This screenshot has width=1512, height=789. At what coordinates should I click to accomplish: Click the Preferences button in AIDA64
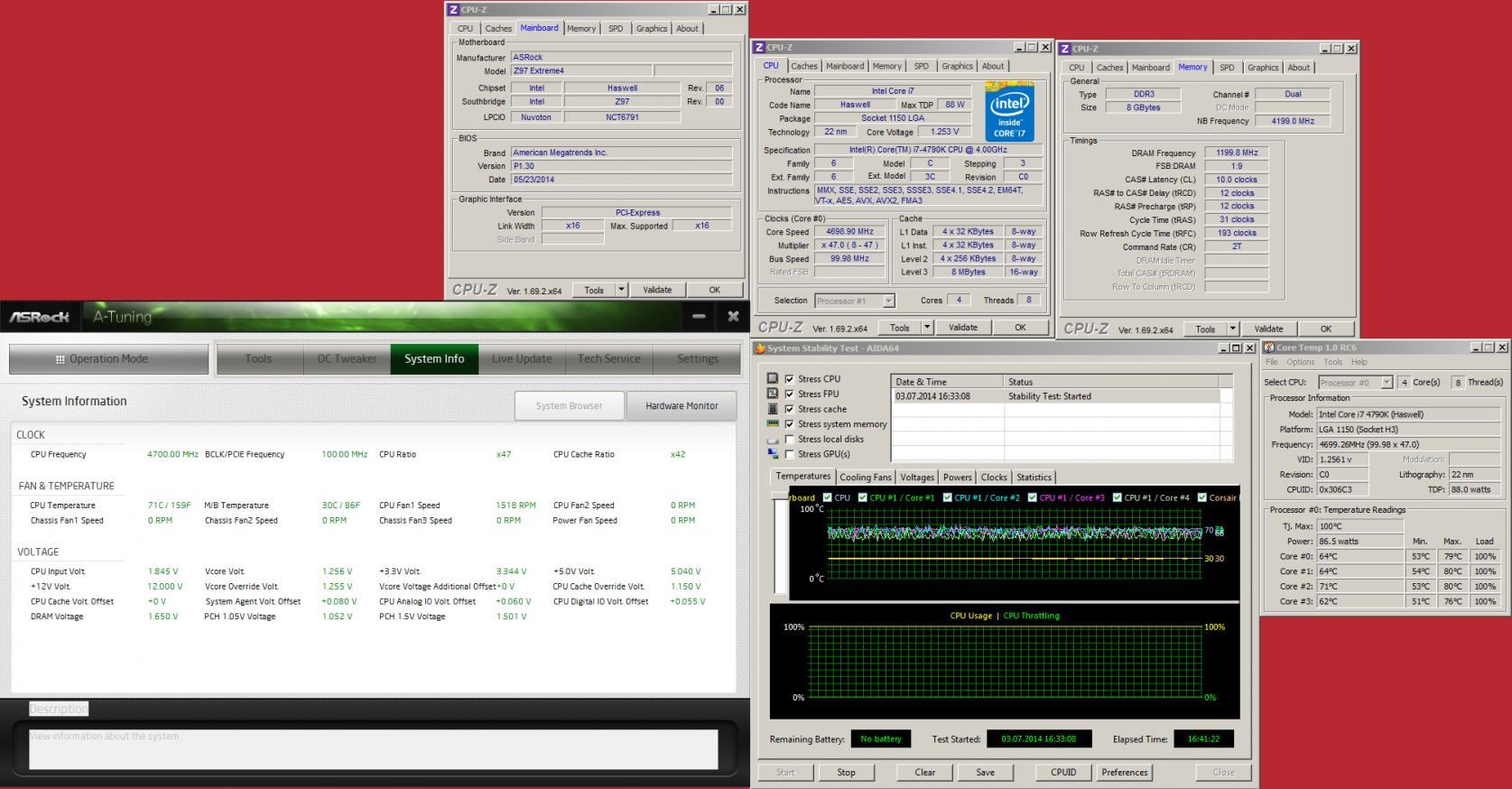pyautogui.click(x=1125, y=773)
